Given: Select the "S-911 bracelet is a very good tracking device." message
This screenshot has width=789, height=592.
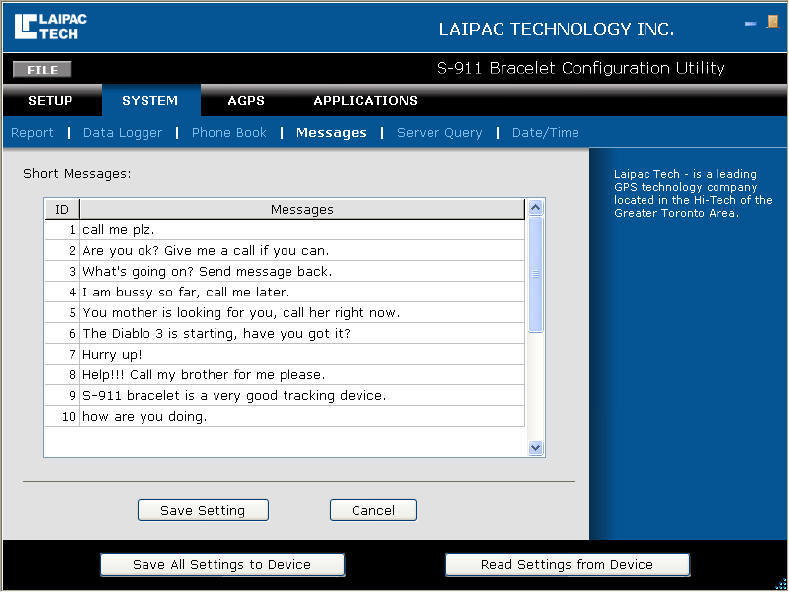Looking at the screenshot, I should tap(302, 396).
